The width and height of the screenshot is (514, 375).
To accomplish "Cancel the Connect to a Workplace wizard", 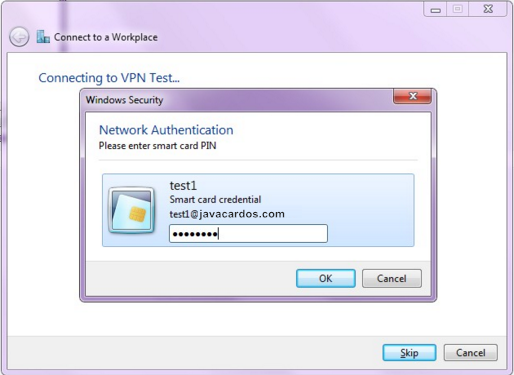I will [x=471, y=353].
